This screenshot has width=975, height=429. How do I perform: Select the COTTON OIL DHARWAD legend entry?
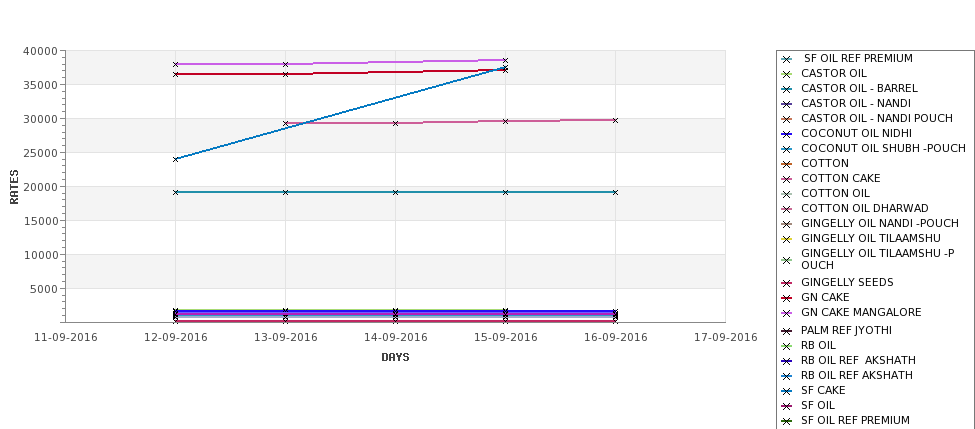(x=864, y=208)
